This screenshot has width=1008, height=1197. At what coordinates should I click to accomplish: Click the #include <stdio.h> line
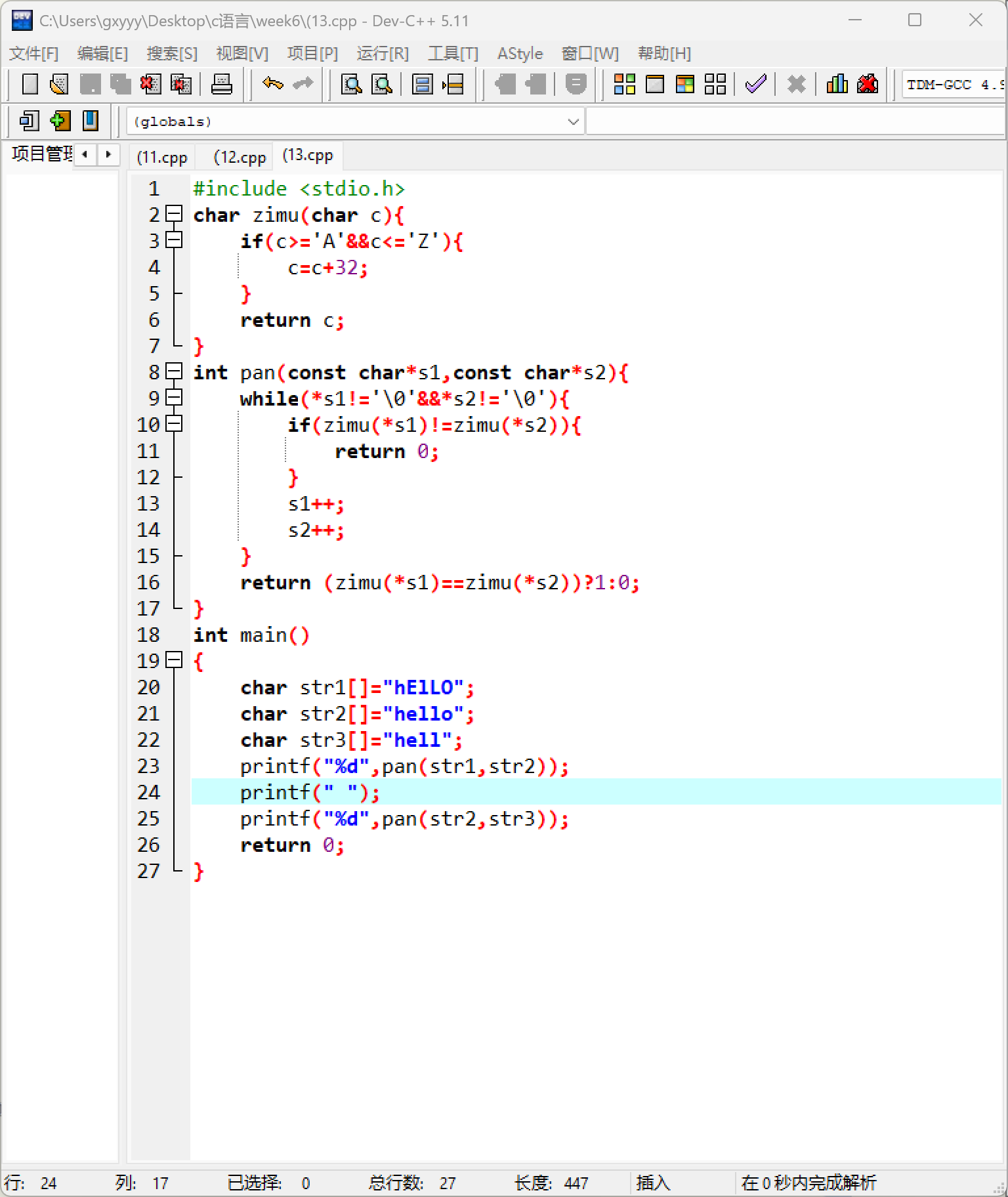click(299, 188)
